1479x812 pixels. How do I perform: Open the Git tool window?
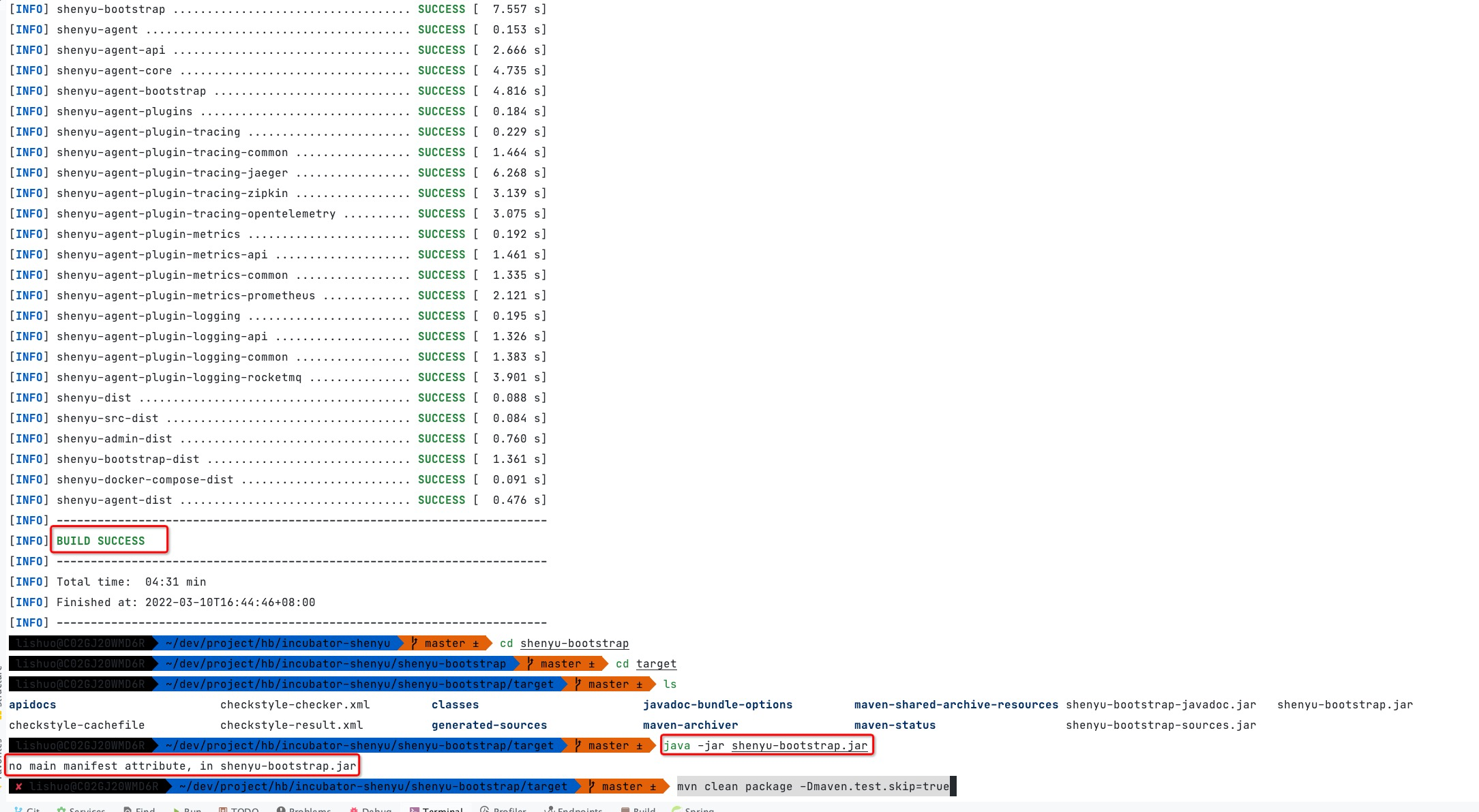click(x=32, y=809)
